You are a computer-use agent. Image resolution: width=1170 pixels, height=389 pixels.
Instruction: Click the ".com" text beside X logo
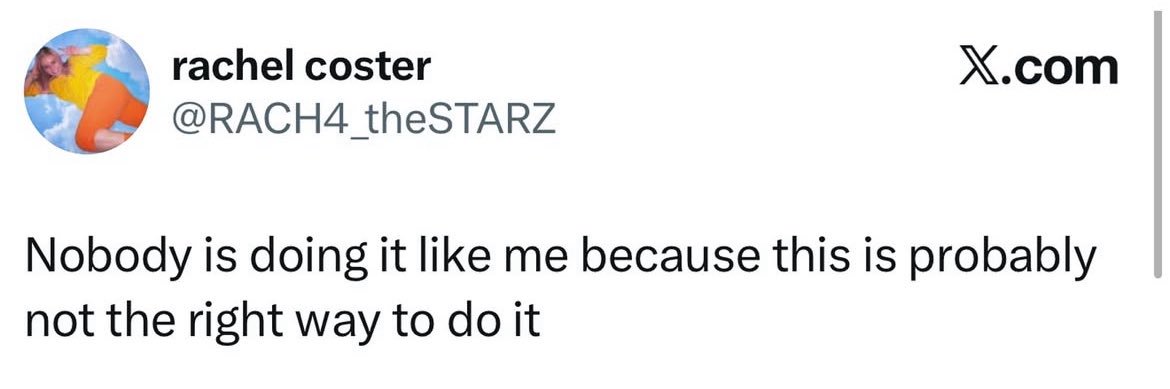(1058, 69)
